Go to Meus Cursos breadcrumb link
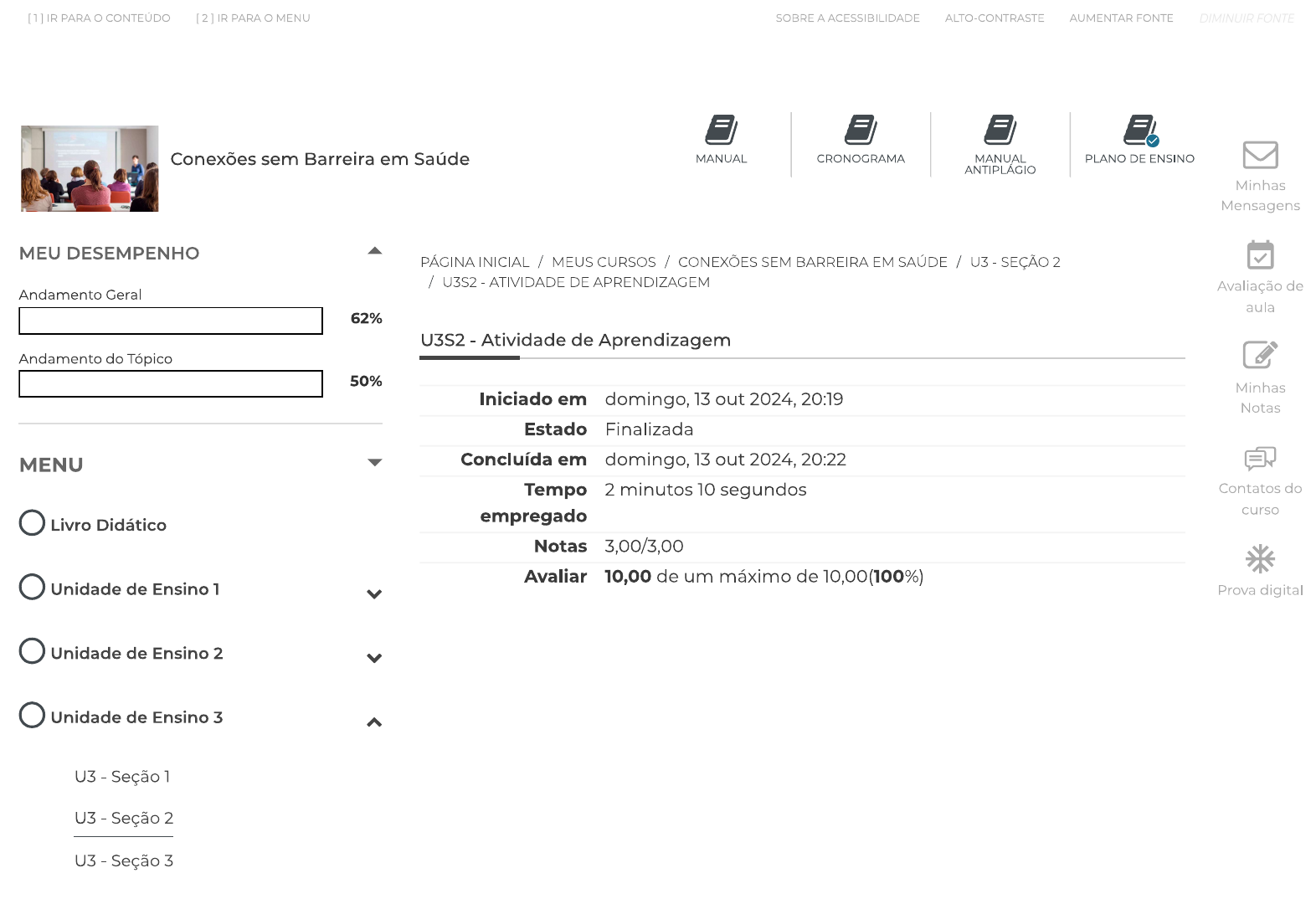The height and width of the screenshot is (904, 1316). (604, 262)
